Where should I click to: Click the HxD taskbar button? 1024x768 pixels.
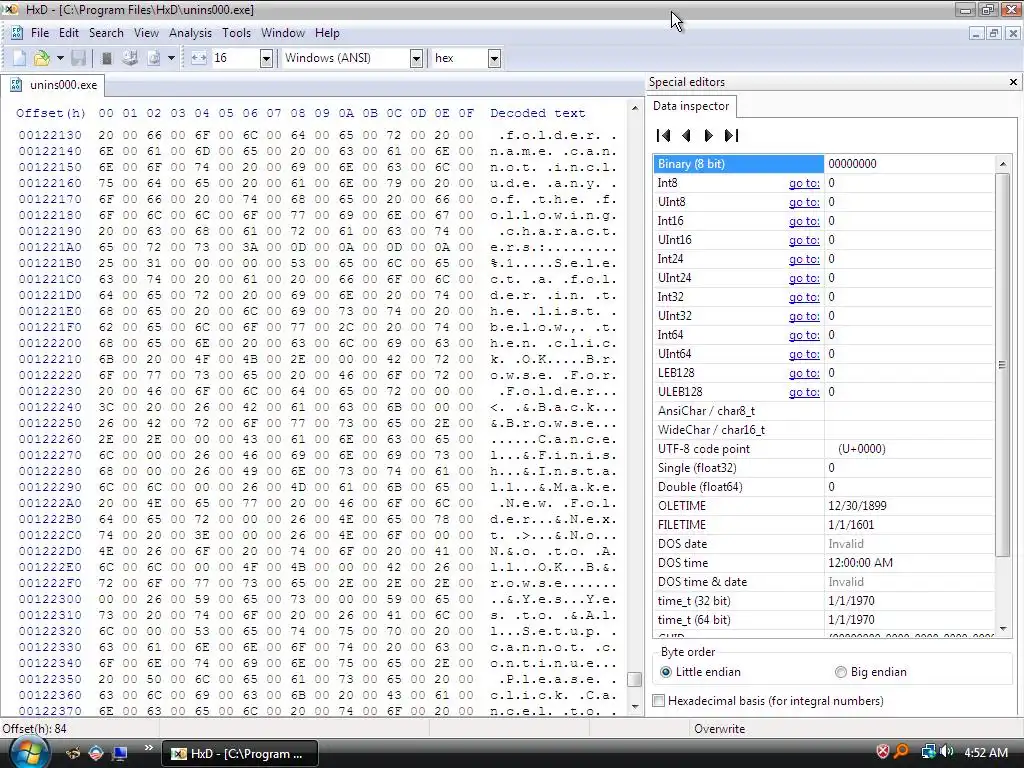point(240,754)
